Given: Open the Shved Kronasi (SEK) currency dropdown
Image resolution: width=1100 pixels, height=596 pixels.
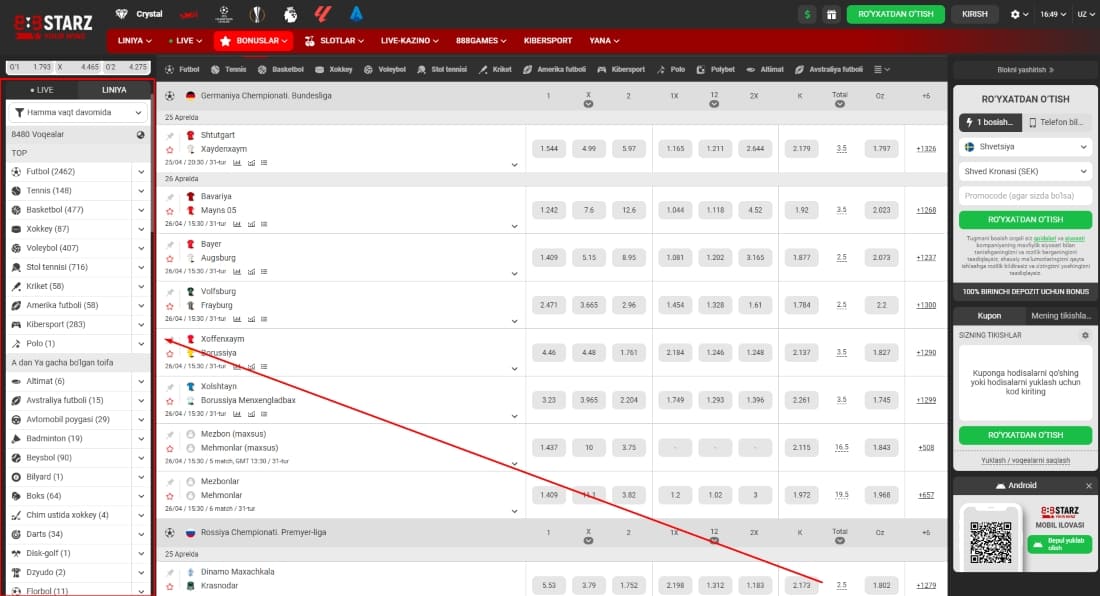Looking at the screenshot, I should [1025, 171].
